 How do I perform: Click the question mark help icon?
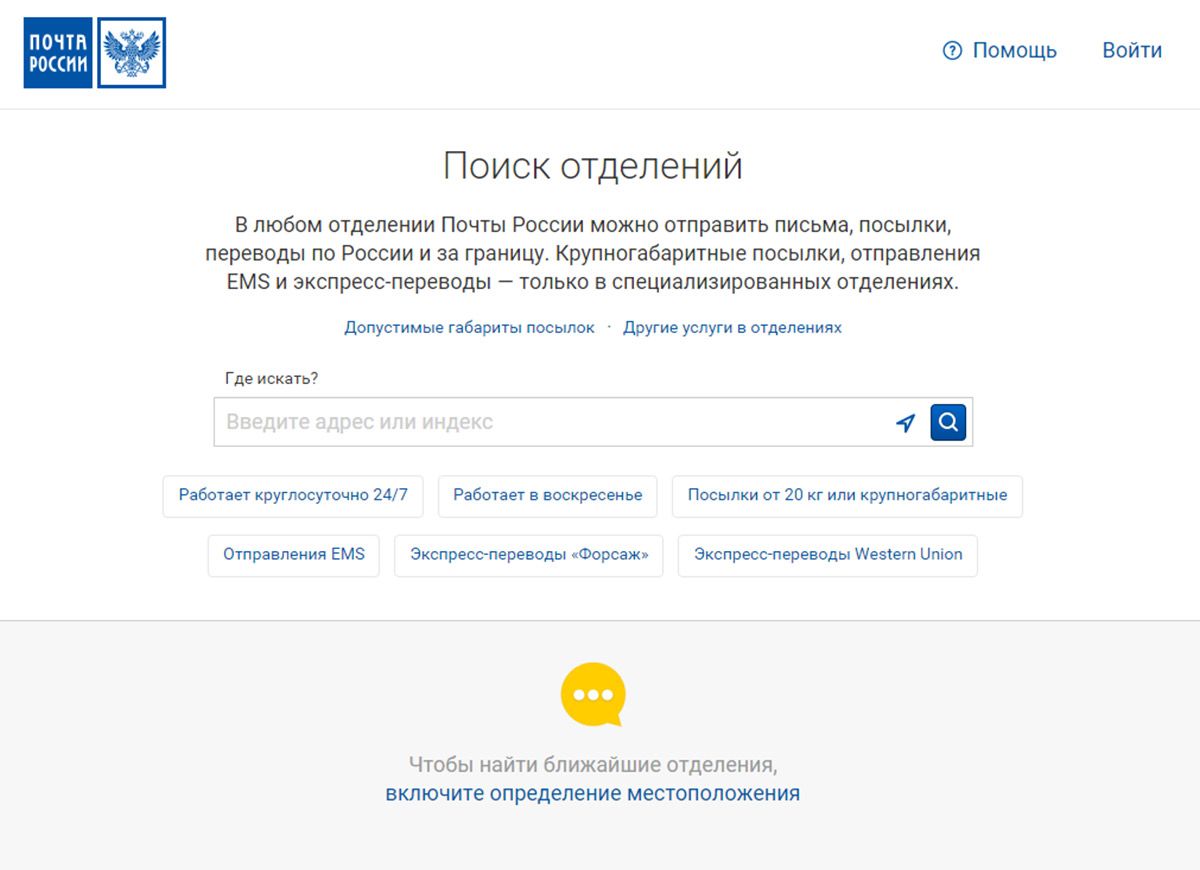pyautogui.click(x=952, y=50)
